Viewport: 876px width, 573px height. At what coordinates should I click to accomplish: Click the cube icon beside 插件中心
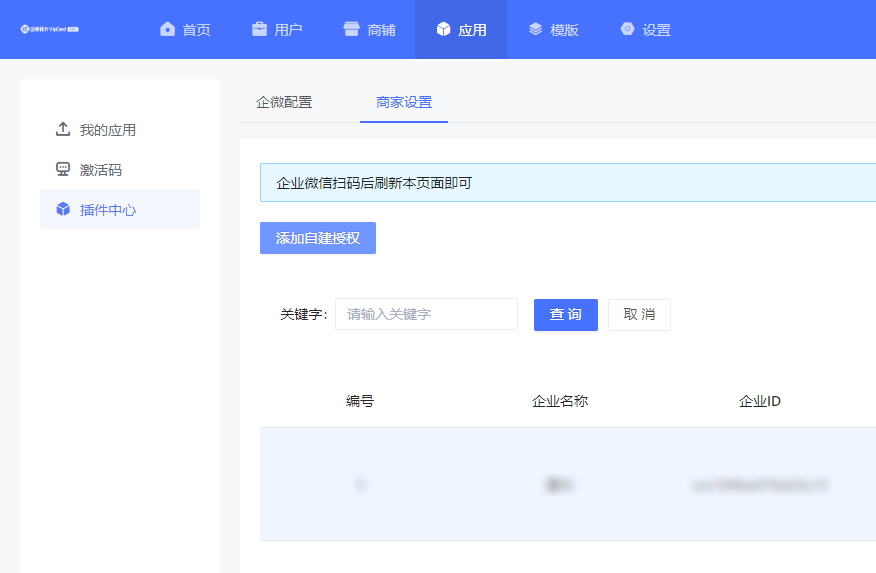click(x=63, y=209)
